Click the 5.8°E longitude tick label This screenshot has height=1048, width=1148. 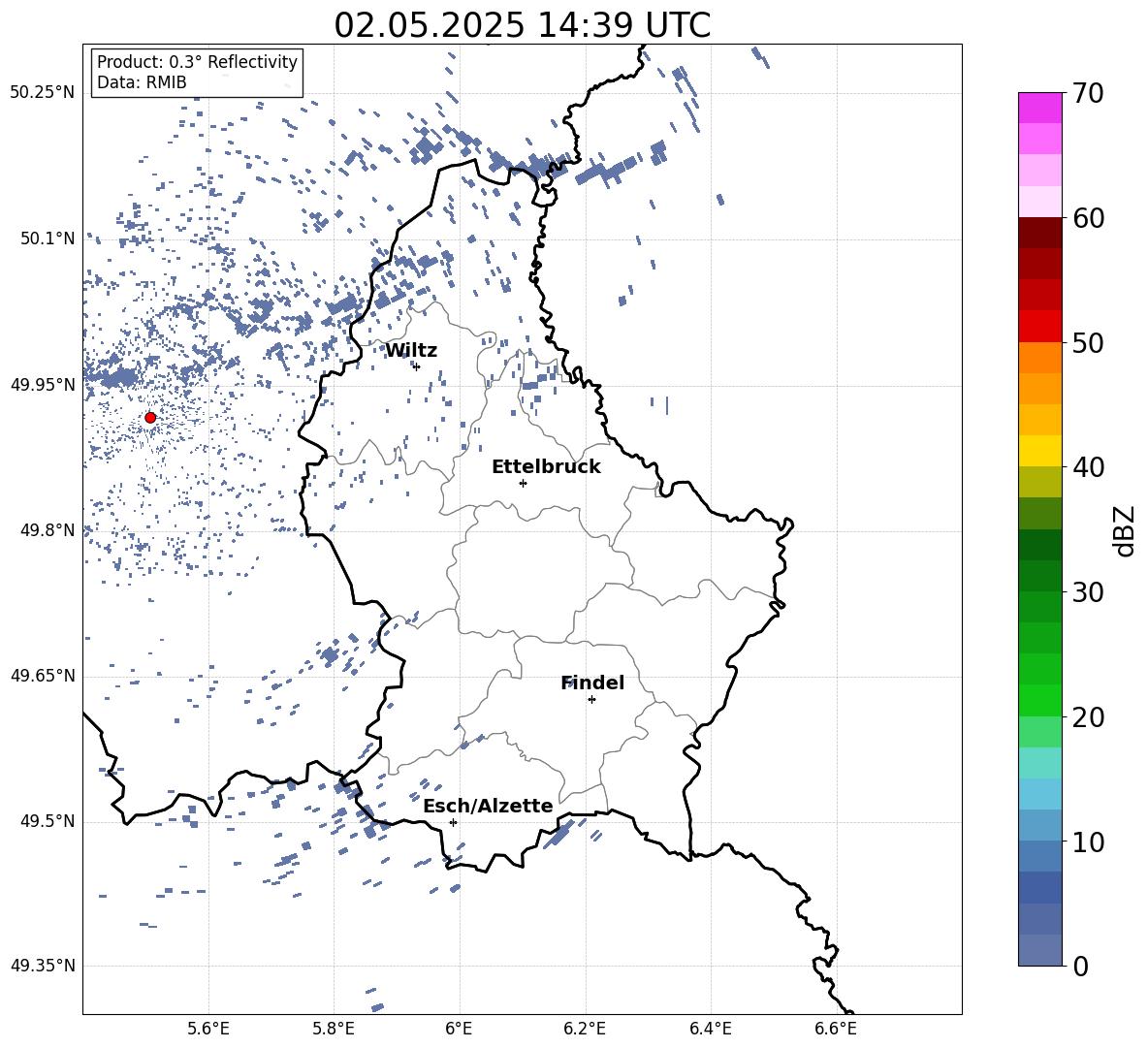coord(334,1029)
